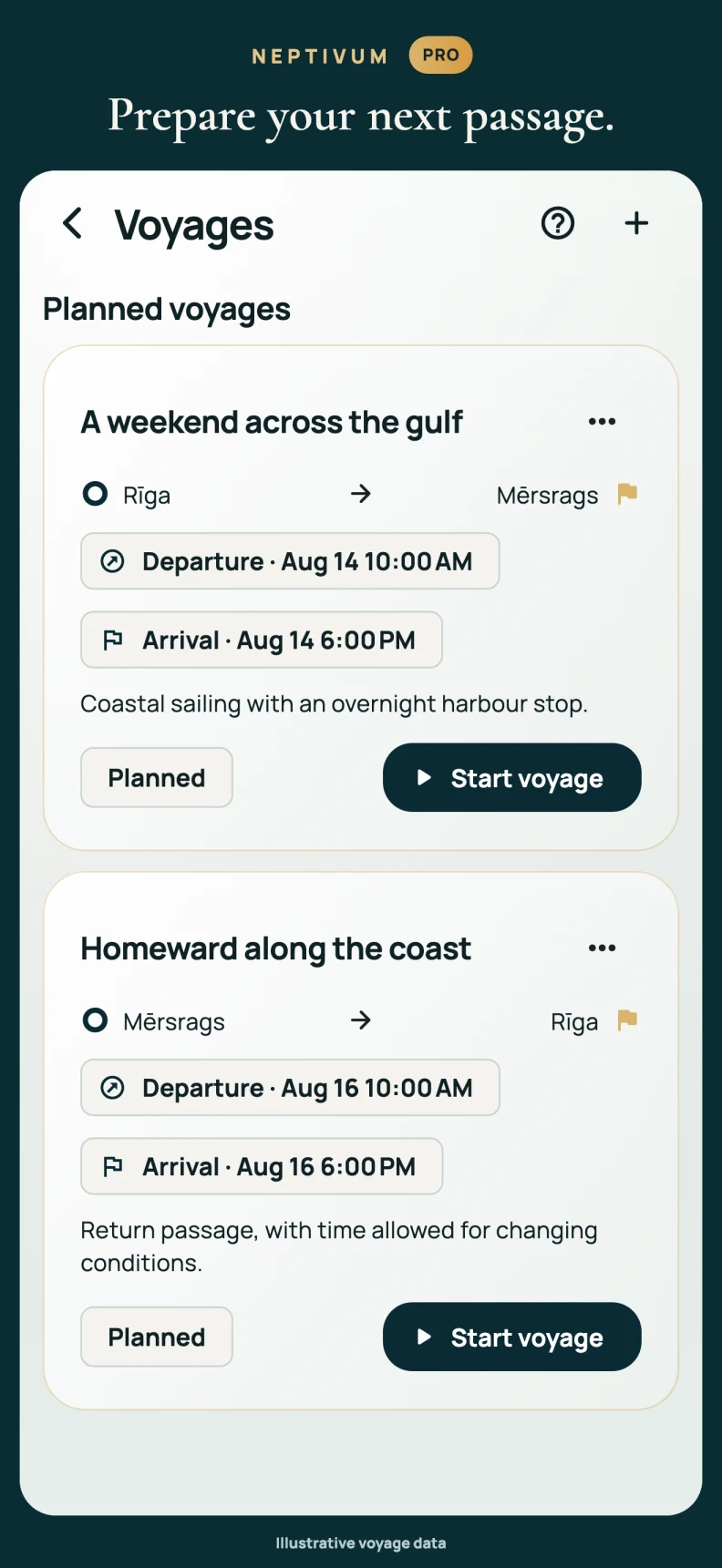Go back using the left chevron

click(73, 223)
